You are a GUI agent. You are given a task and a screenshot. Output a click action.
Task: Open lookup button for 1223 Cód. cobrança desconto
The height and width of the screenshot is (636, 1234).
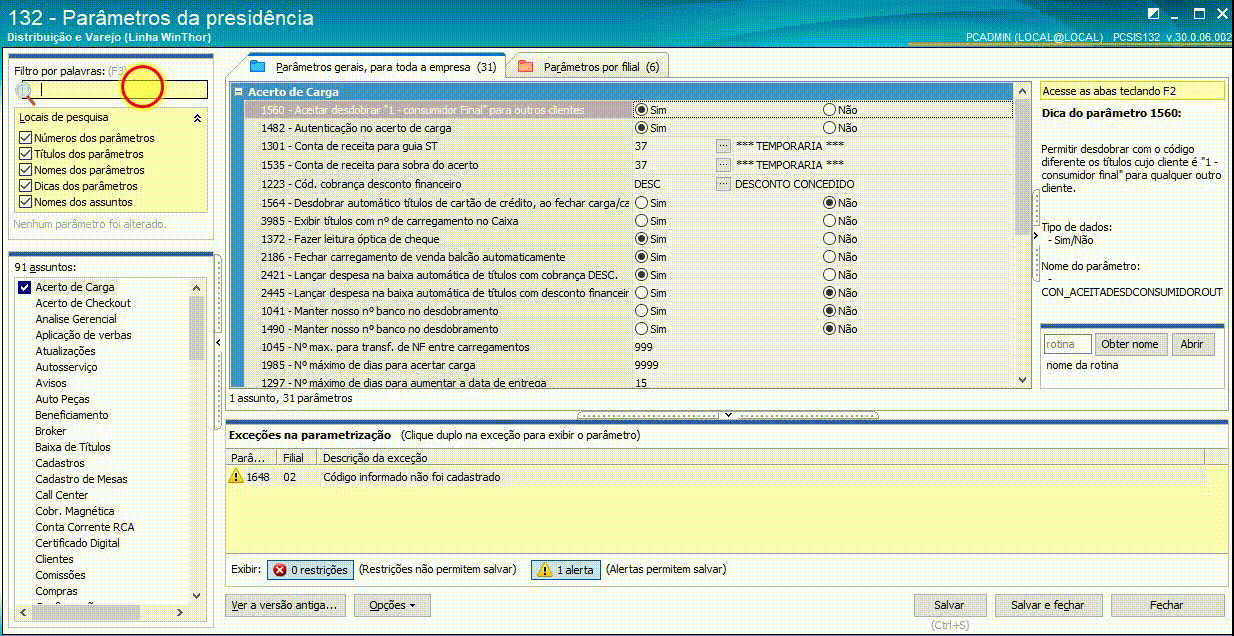pos(723,184)
